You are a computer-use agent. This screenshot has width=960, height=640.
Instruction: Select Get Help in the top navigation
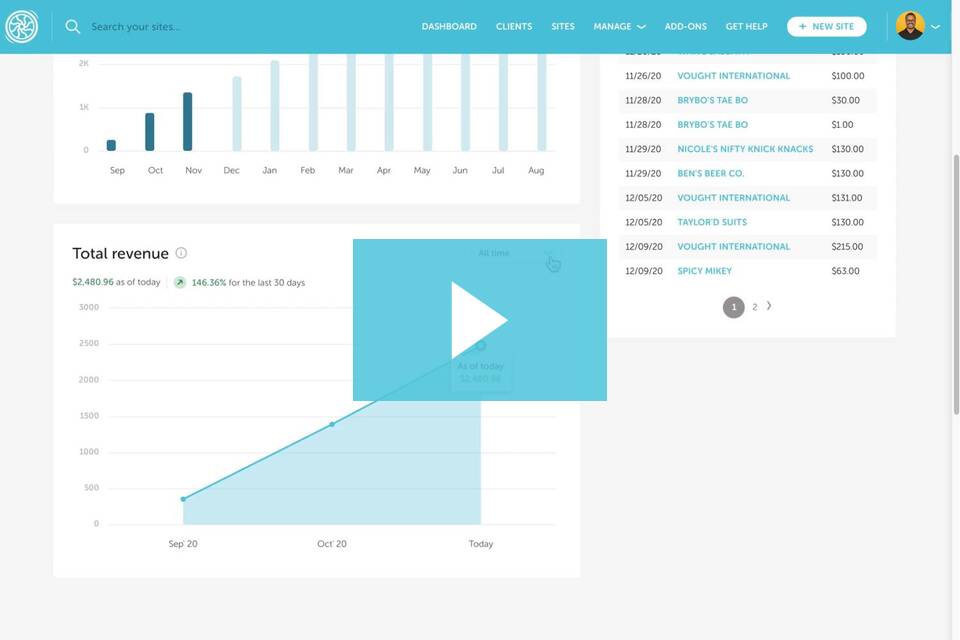tap(746, 26)
